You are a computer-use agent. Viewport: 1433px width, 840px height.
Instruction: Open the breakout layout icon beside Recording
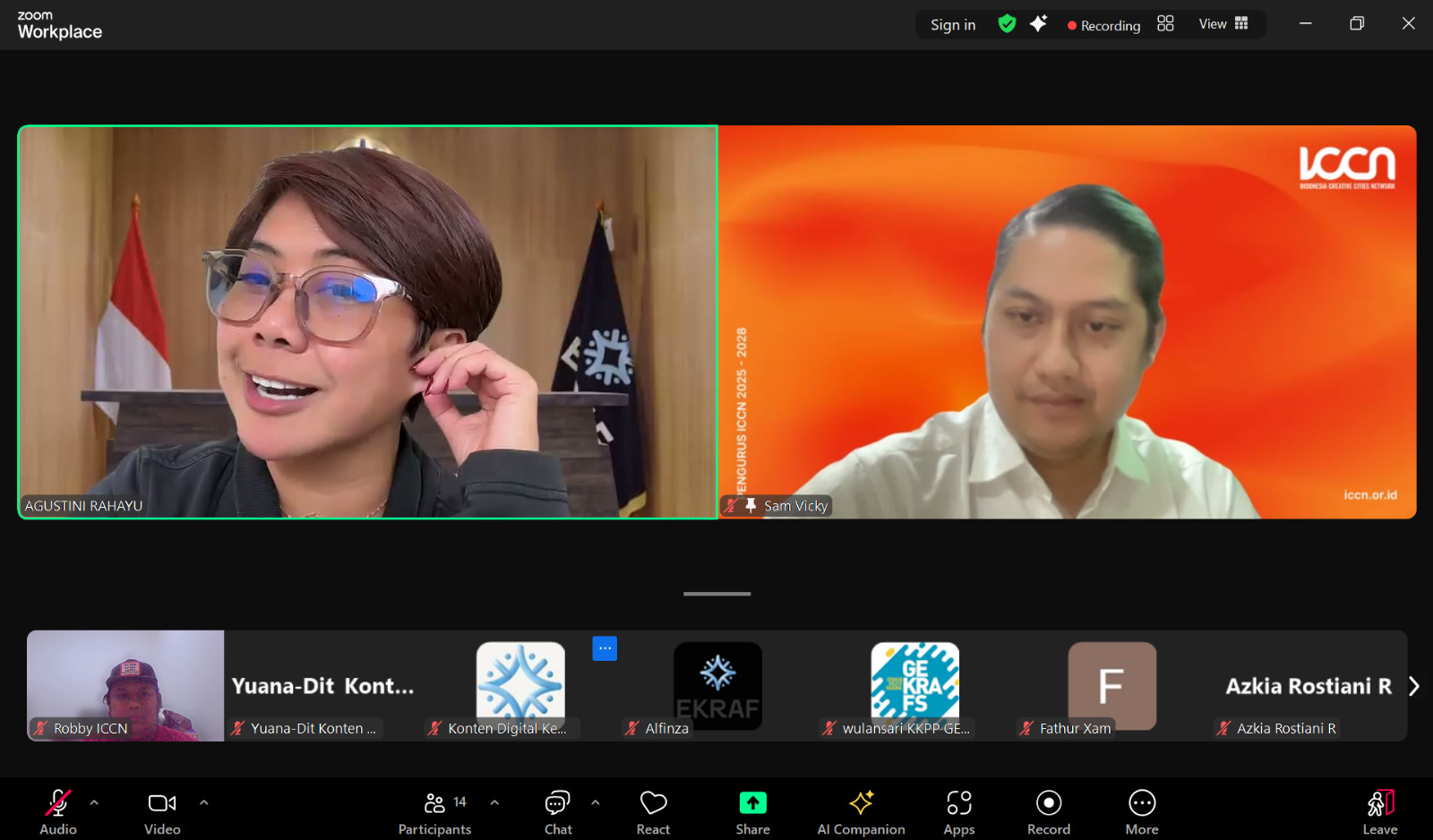click(x=1165, y=23)
